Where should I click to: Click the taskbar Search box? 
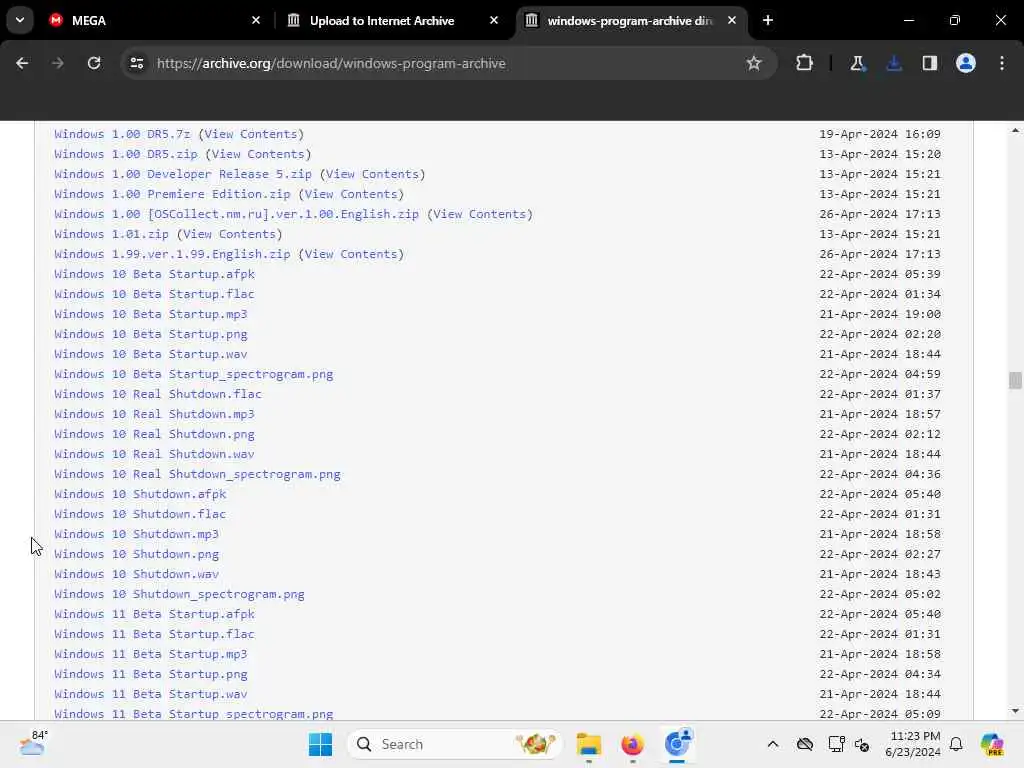click(455, 744)
